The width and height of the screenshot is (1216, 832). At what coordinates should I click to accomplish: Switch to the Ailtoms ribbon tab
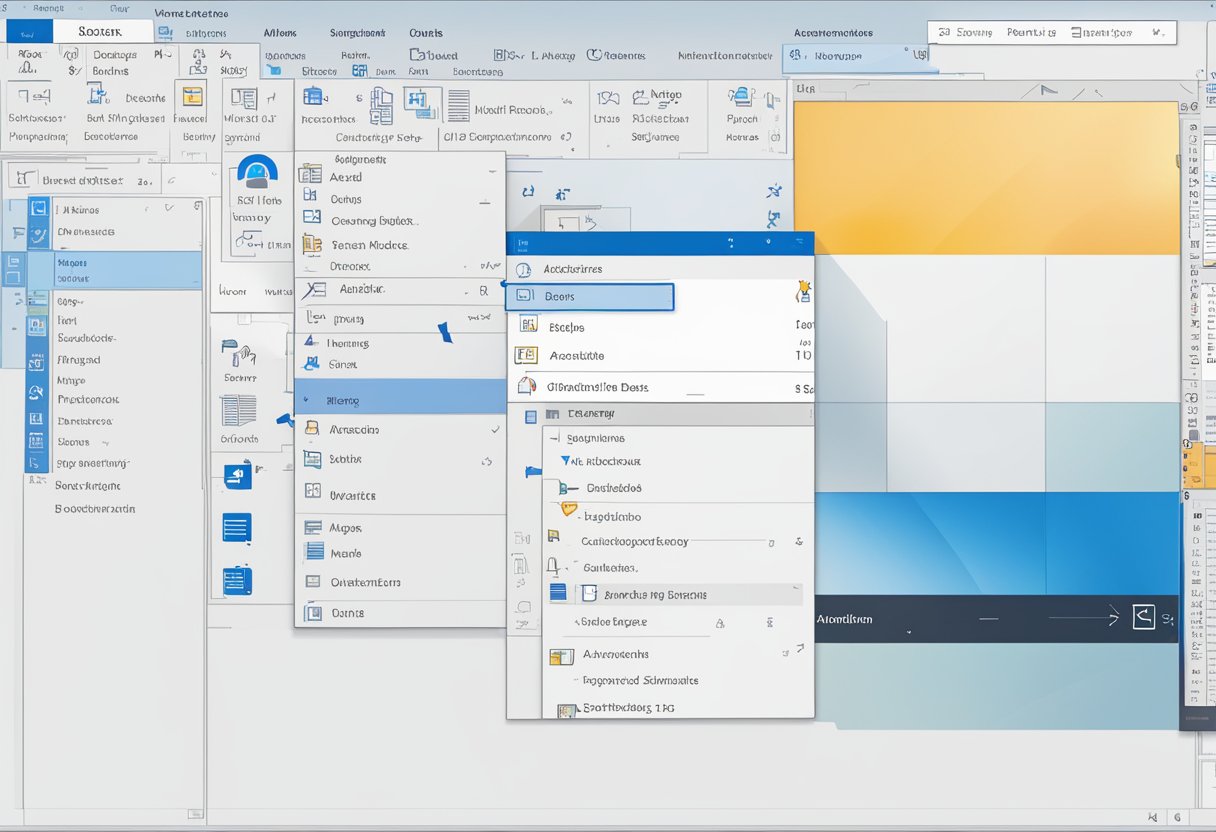[281, 32]
